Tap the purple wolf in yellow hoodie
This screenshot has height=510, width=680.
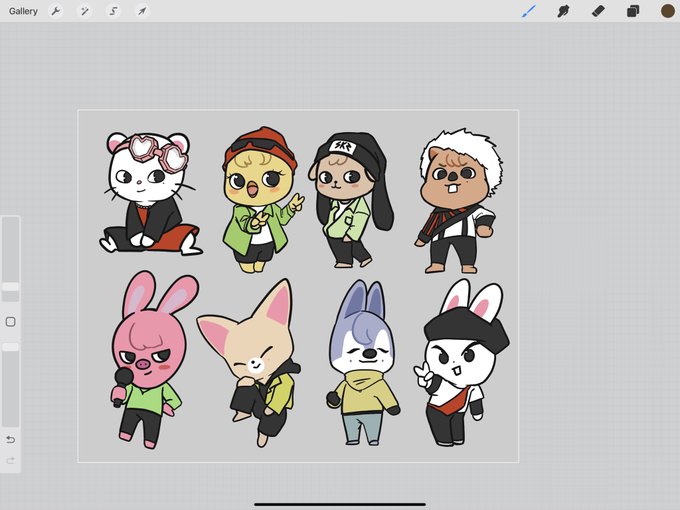tap(363, 363)
